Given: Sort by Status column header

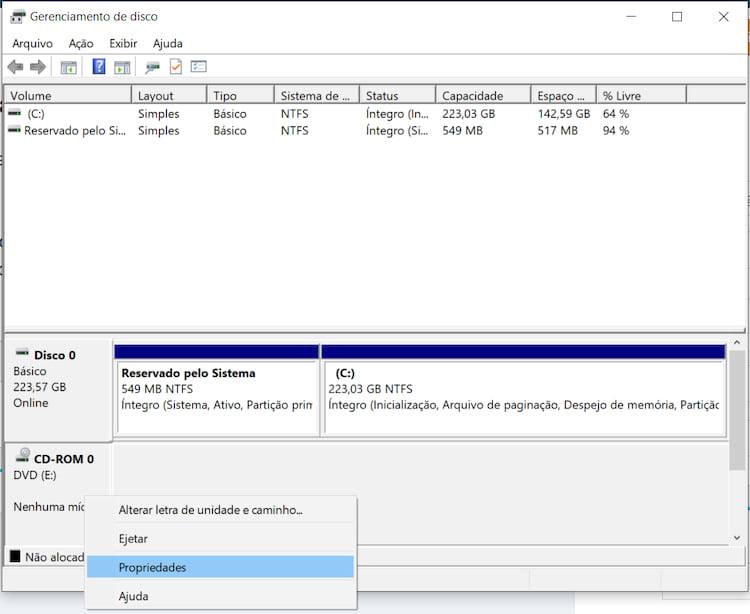Looking at the screenshot, I should click(398, 96).
